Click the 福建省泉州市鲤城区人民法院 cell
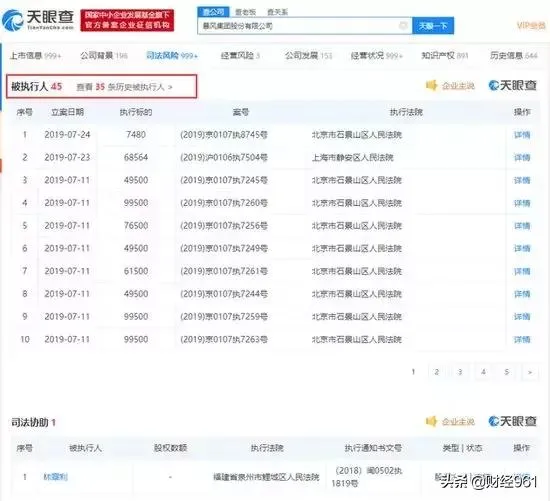Image resolution: width=550 pixels, height=501 pixels. point(266,477)
